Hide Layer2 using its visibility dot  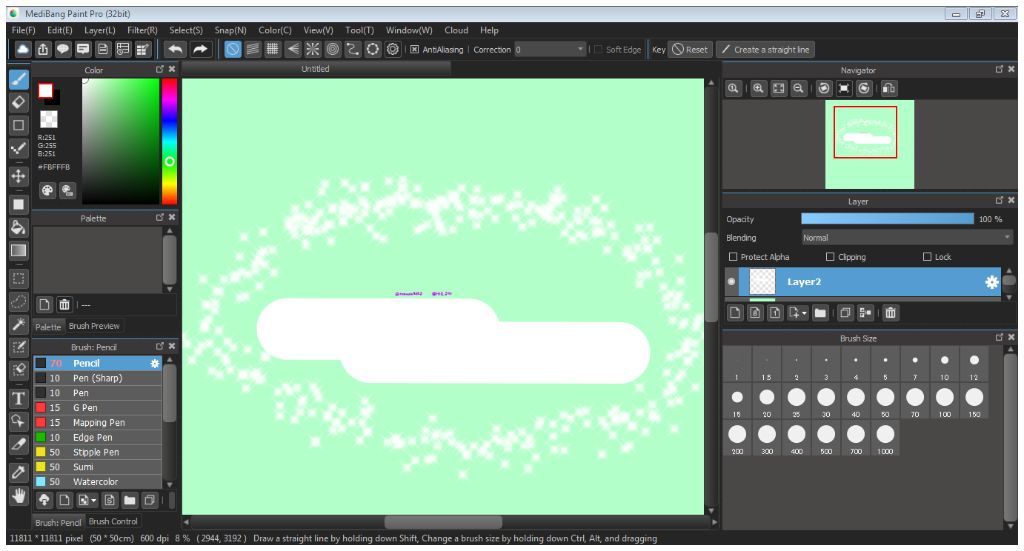(732, 282)
